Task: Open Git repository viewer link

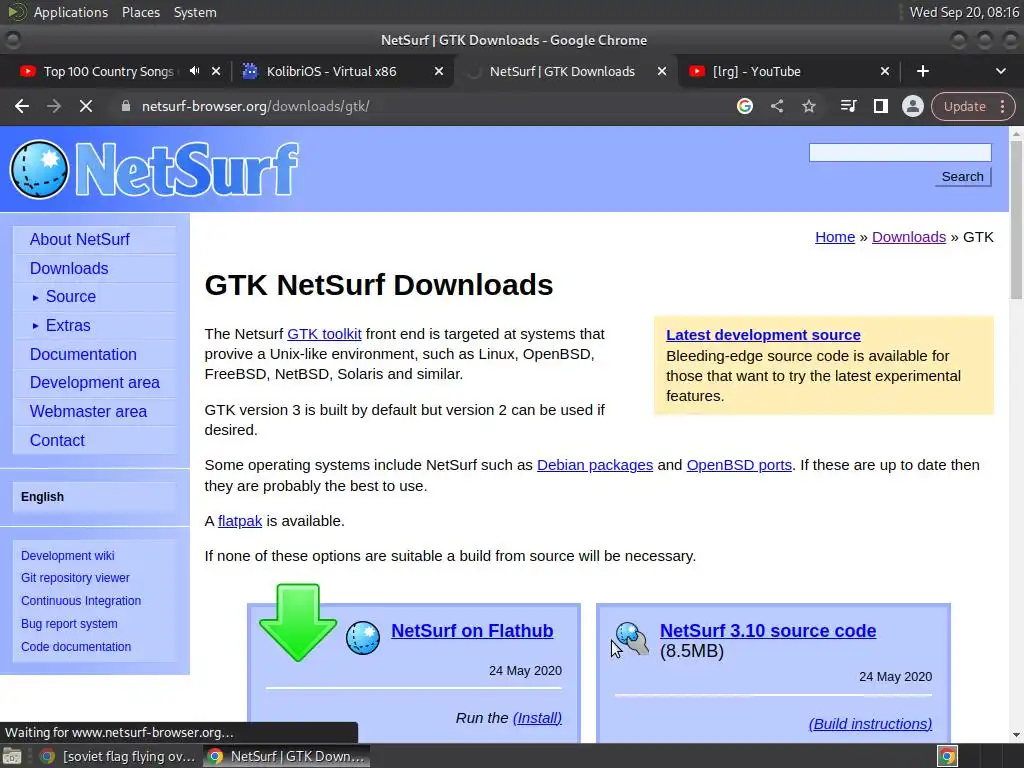Action: [75, 578]
